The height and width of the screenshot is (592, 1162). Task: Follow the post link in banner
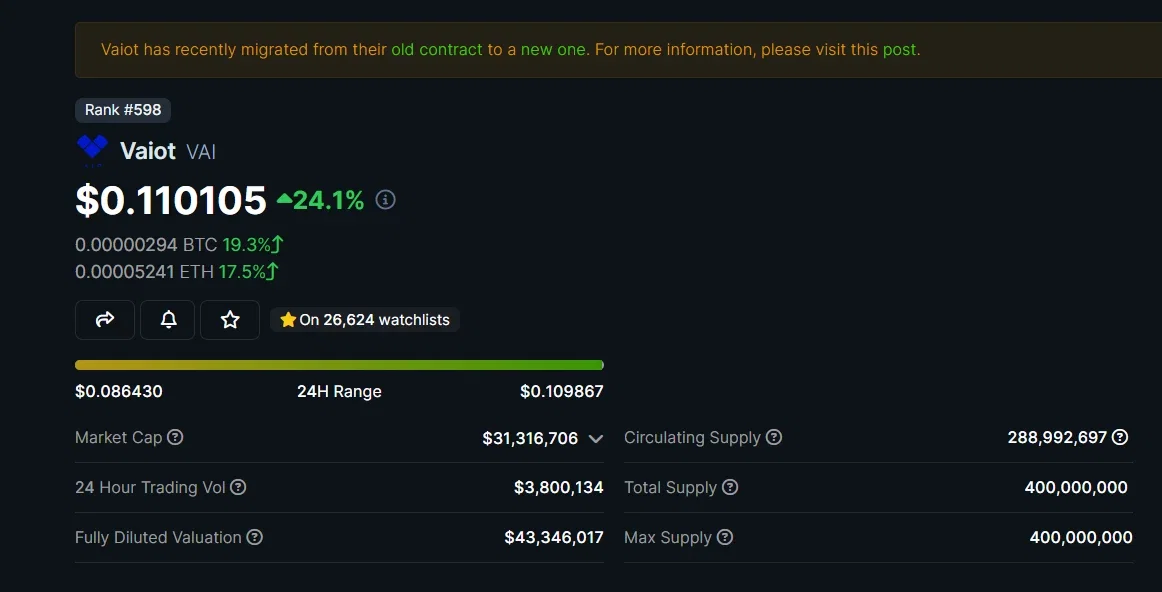coord(900,50)
